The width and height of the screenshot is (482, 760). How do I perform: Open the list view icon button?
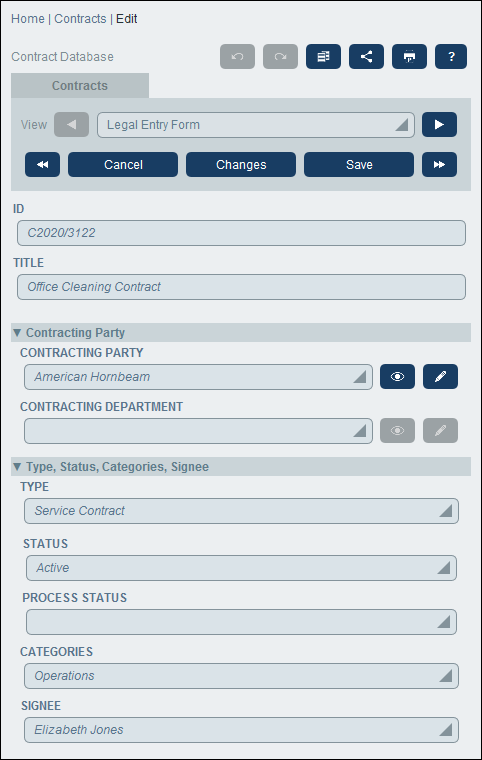(x=323, y=57)
